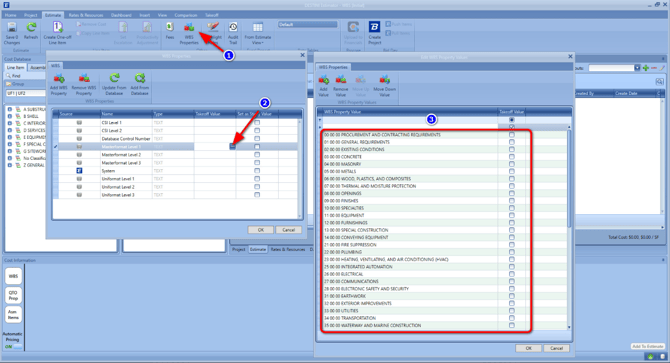Click the QTO Prop button in Cost Information
Viewport: 670px width, 363px height.
coord(13,295)
